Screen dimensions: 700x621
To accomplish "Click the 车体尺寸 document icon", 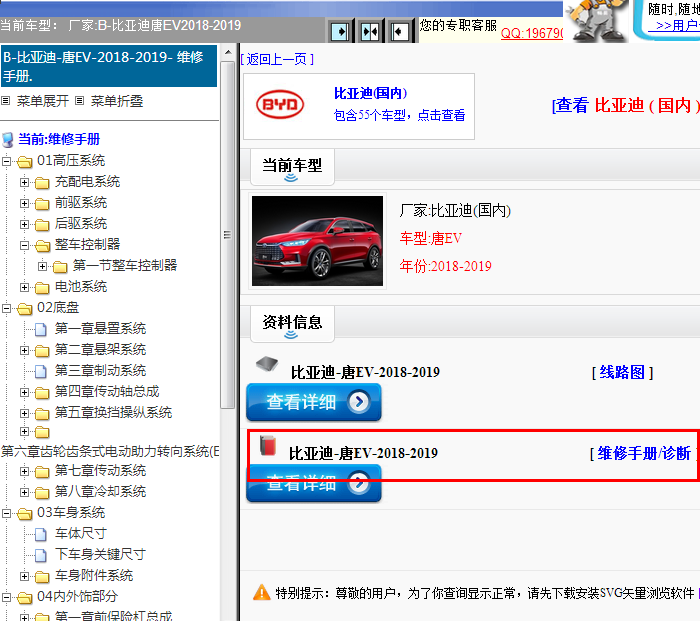I will coord(41,534).
